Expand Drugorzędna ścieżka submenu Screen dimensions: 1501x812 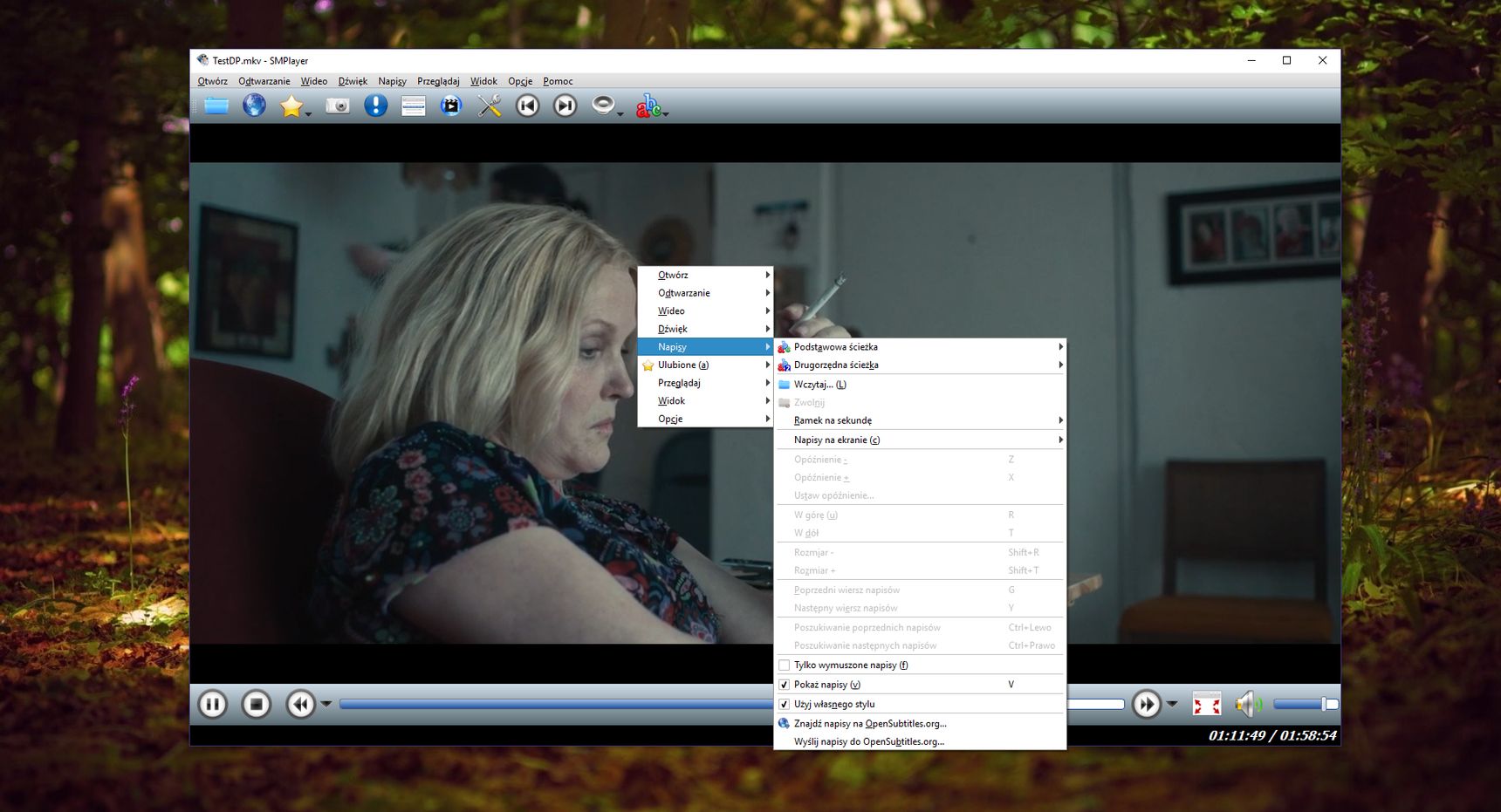1060,365
